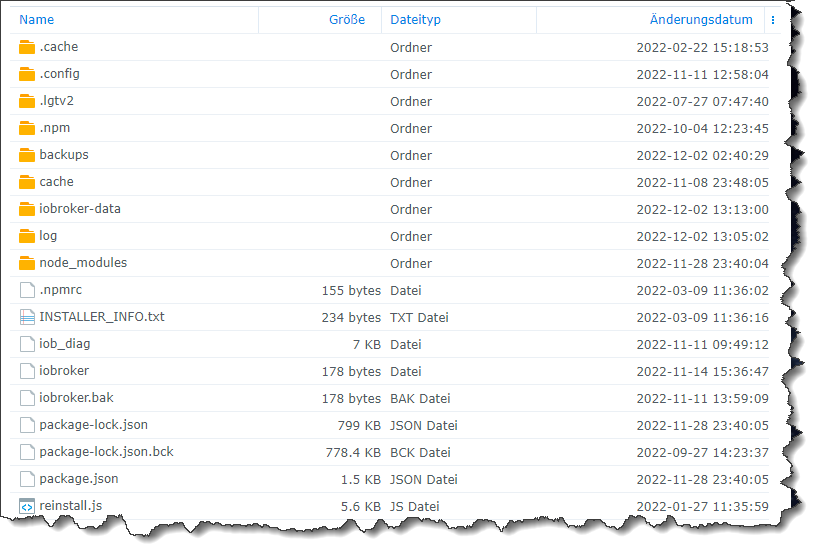Viewport: 828px width, 558px height.
Task: Select the iobroker.bak file name
Action: (x=77, y=398)
